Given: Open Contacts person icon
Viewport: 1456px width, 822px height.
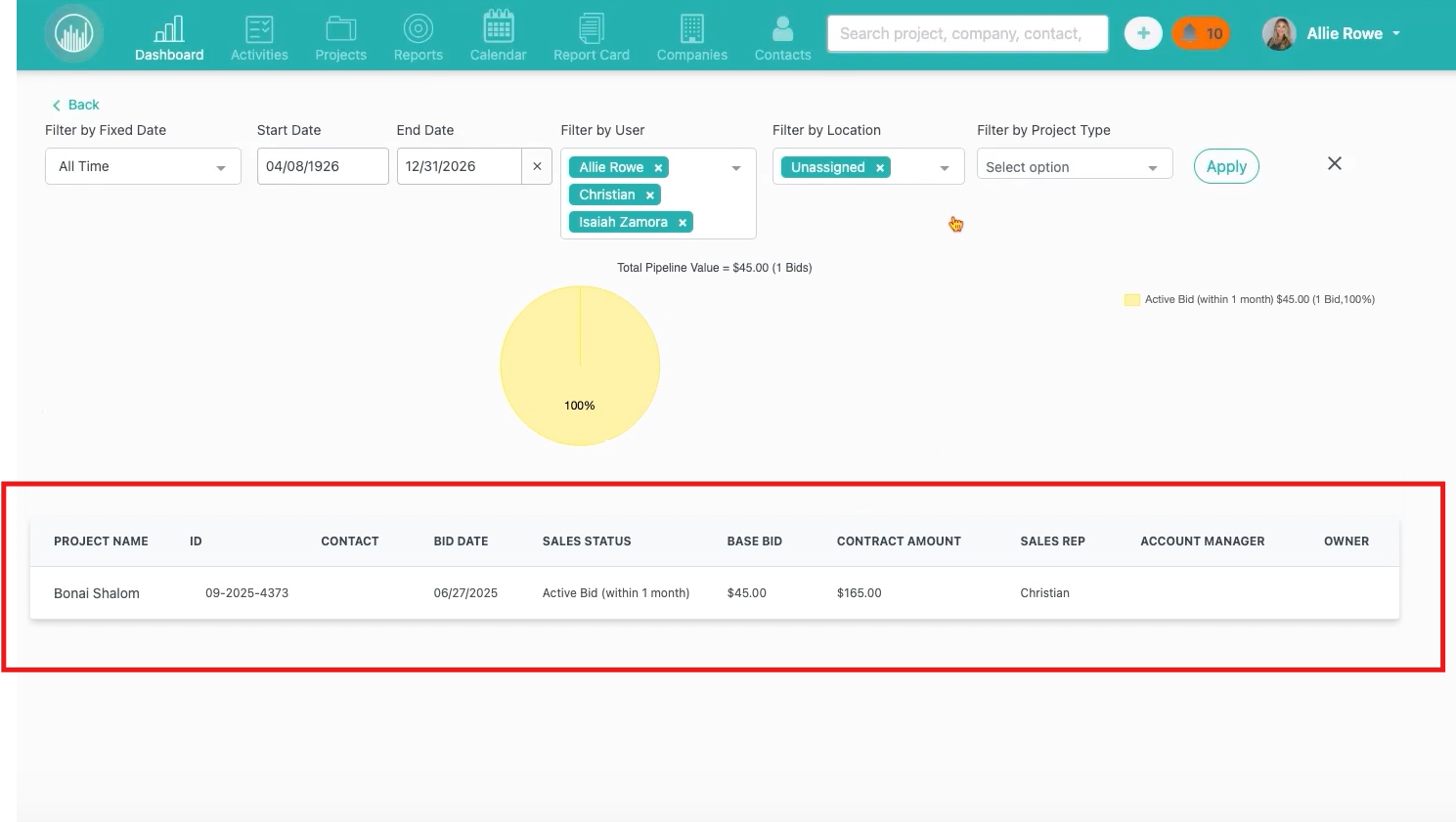Looking at the screenshot, I should [782, 30].
